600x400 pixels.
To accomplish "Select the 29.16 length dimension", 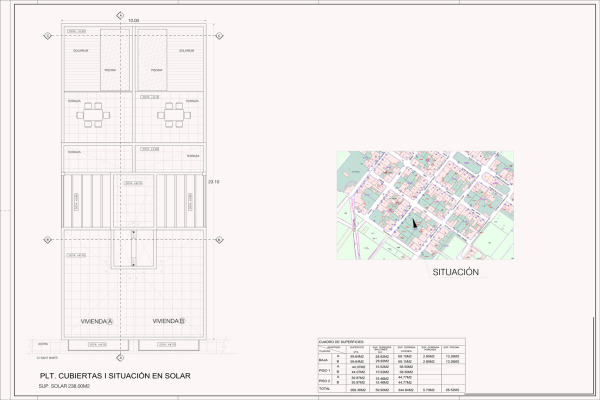I will [x=212, y=182].
